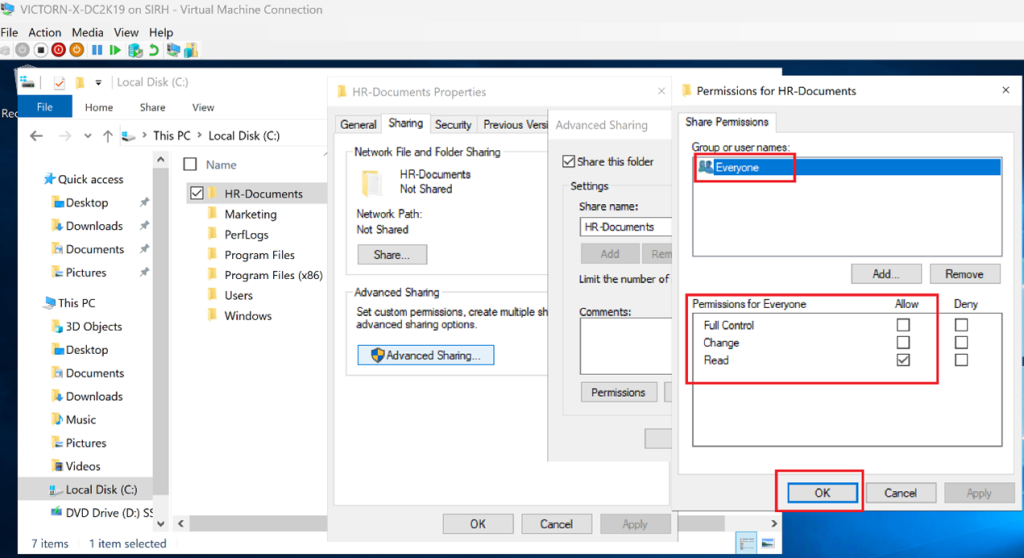Check the Deny box for Change

pyautogui.click(x=961, y=343)
